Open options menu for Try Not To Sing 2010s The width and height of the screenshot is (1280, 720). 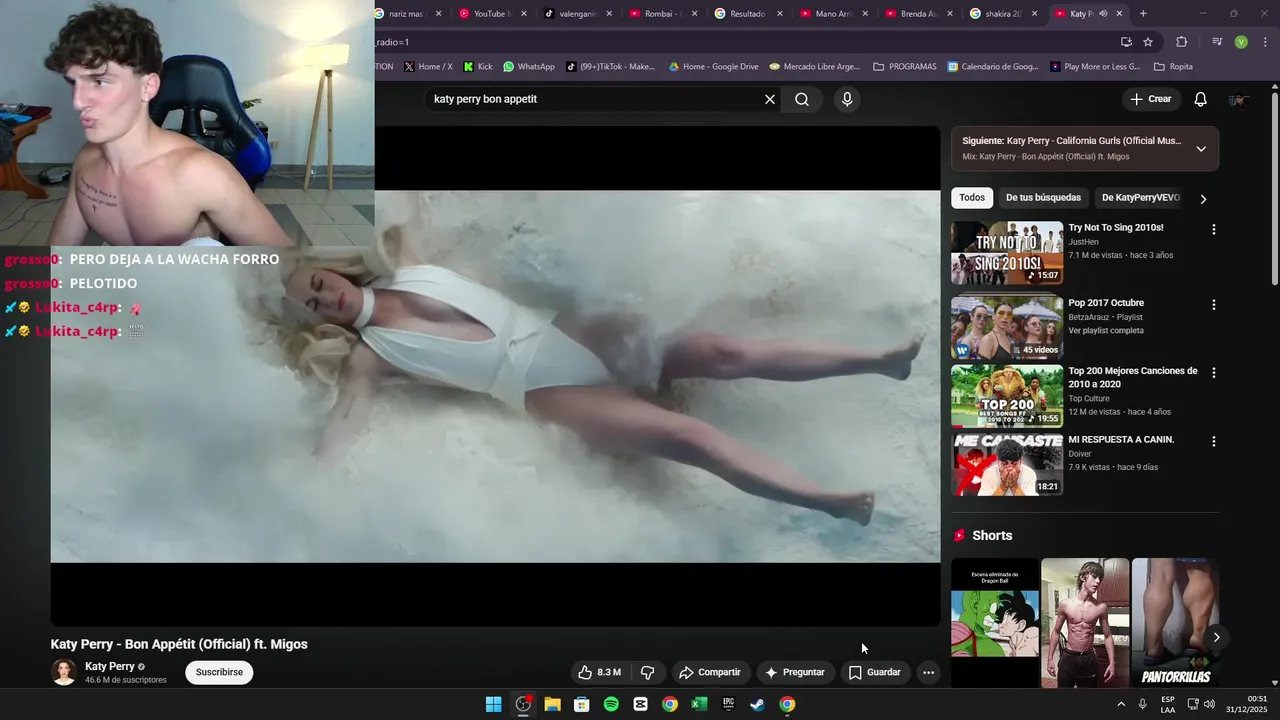1214,229
